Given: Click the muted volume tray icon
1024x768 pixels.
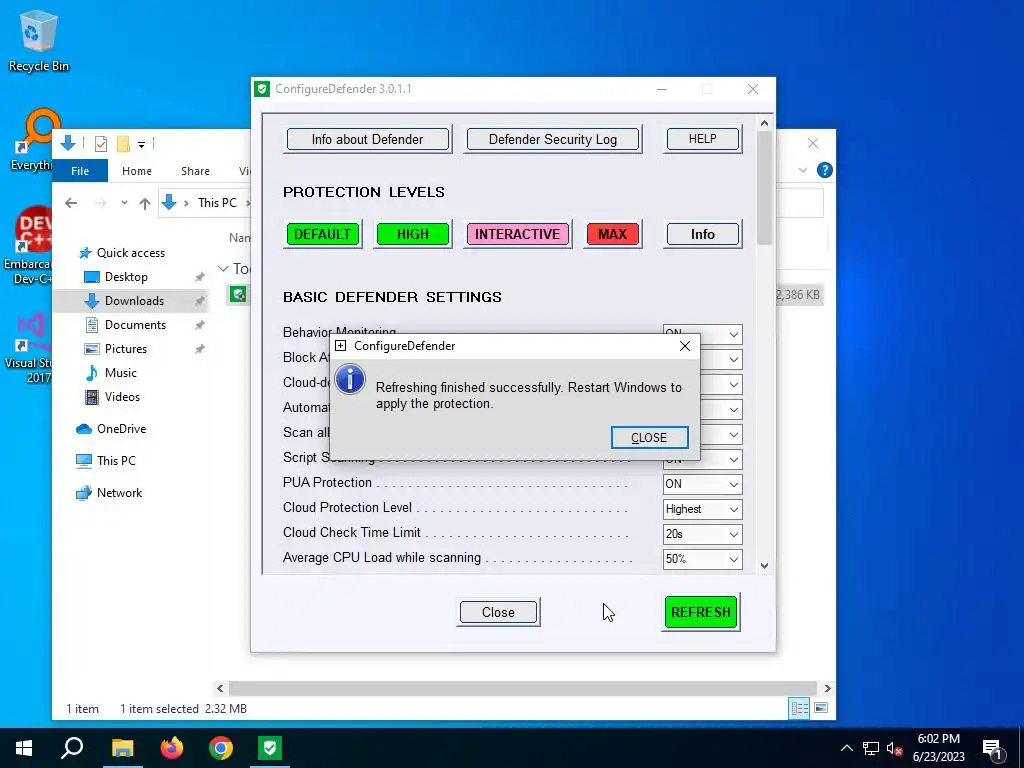Looking at the screenshot, I should 894,748.
